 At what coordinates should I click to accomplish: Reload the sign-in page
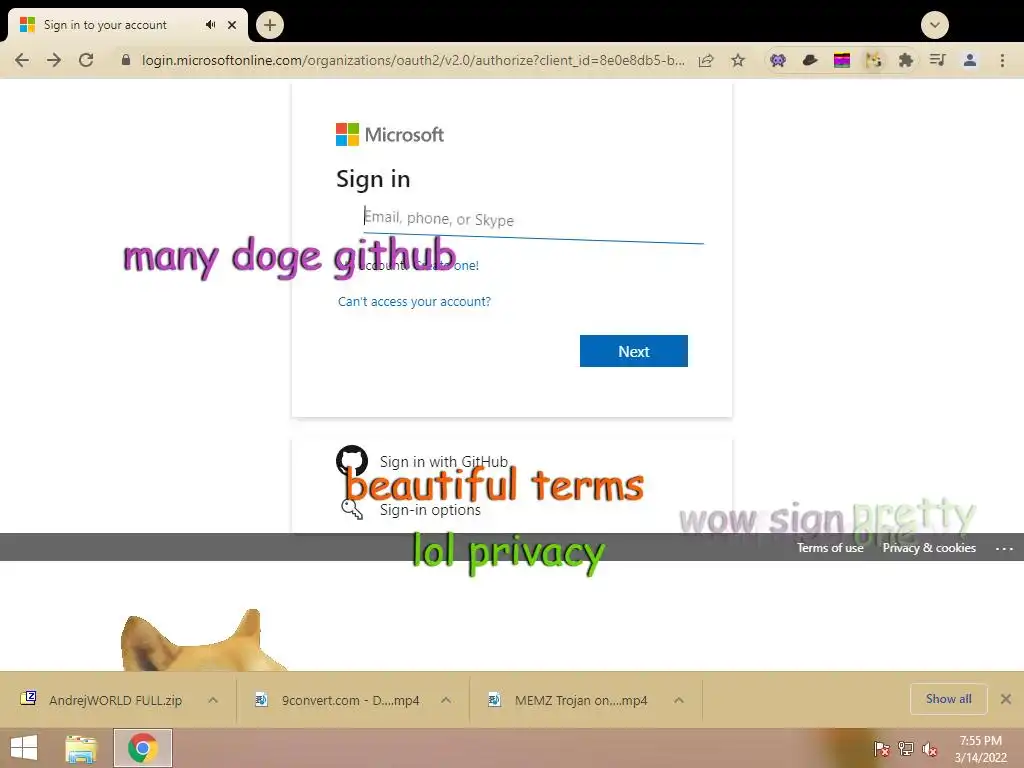click(x=86, y=60)
